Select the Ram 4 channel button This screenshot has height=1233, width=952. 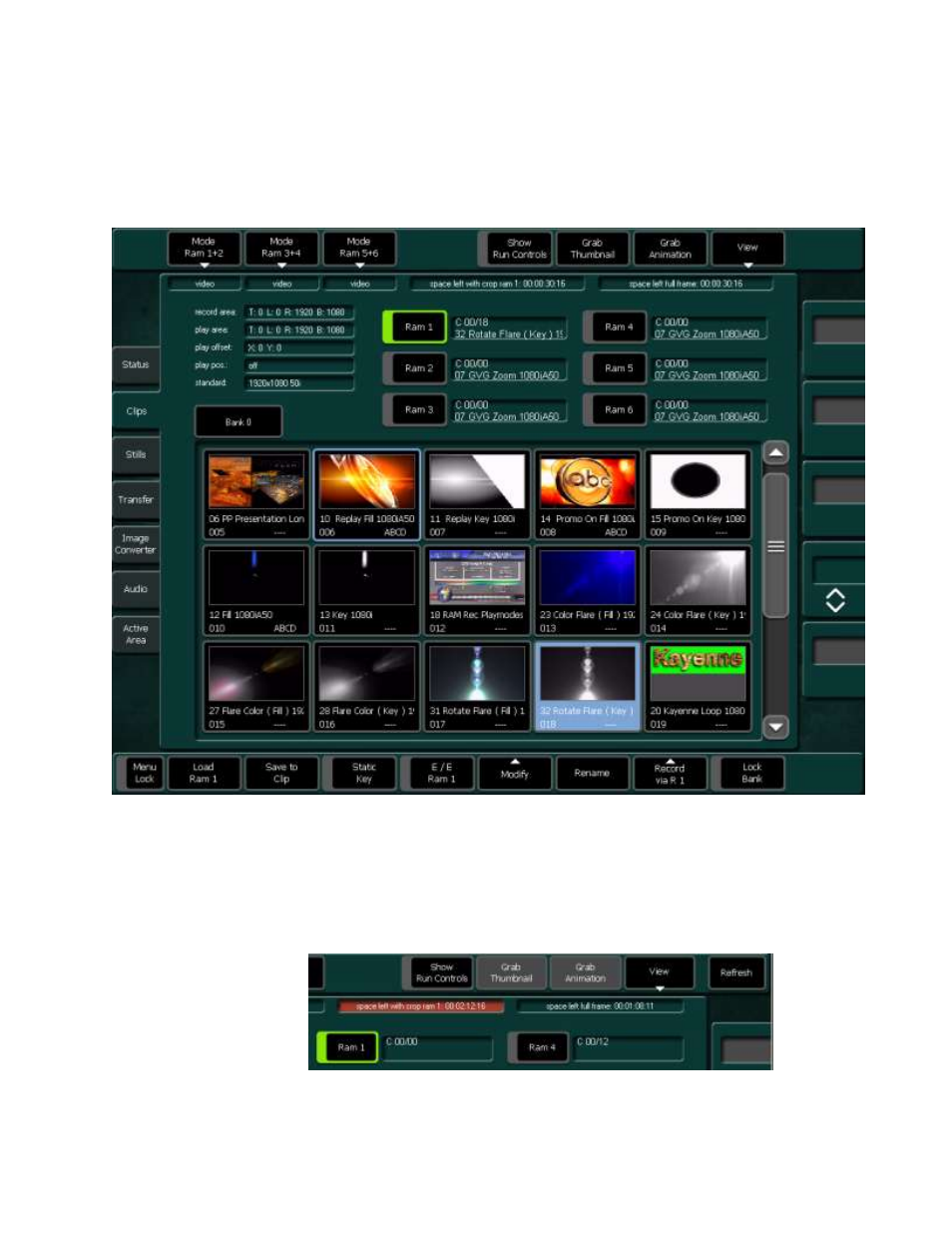click(x=615, y=327)
